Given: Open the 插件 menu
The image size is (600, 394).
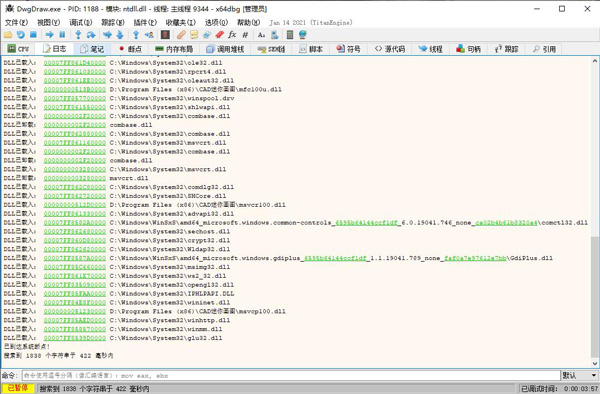Looking at the screenshot, I should (145, 23).
